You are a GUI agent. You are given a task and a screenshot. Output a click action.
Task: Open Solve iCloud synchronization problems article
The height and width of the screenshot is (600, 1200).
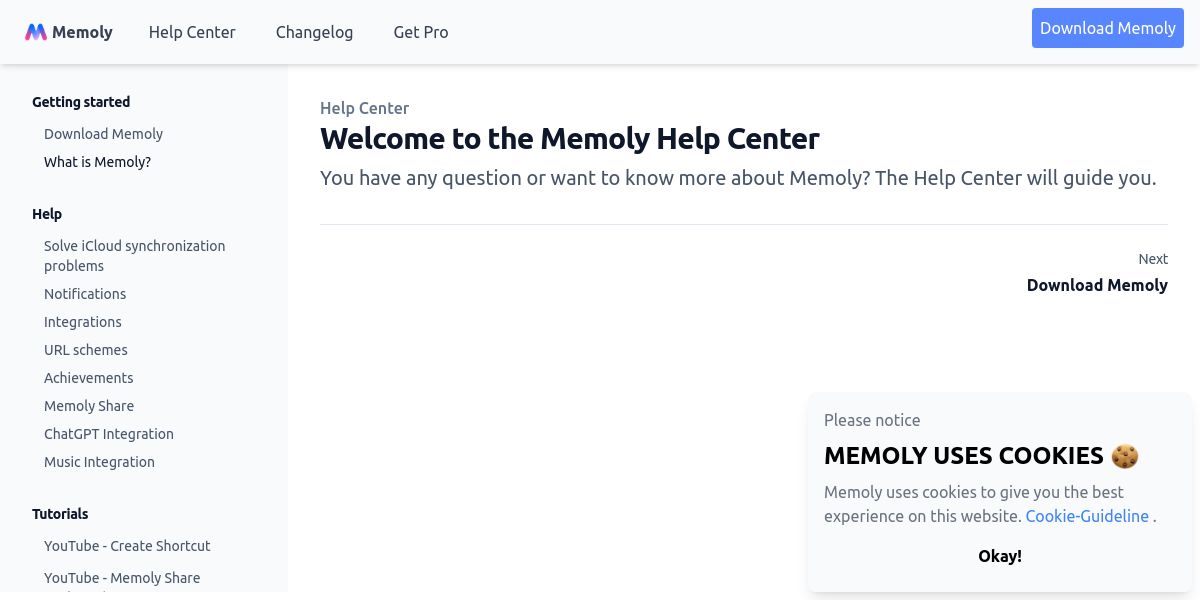[134, 256]
